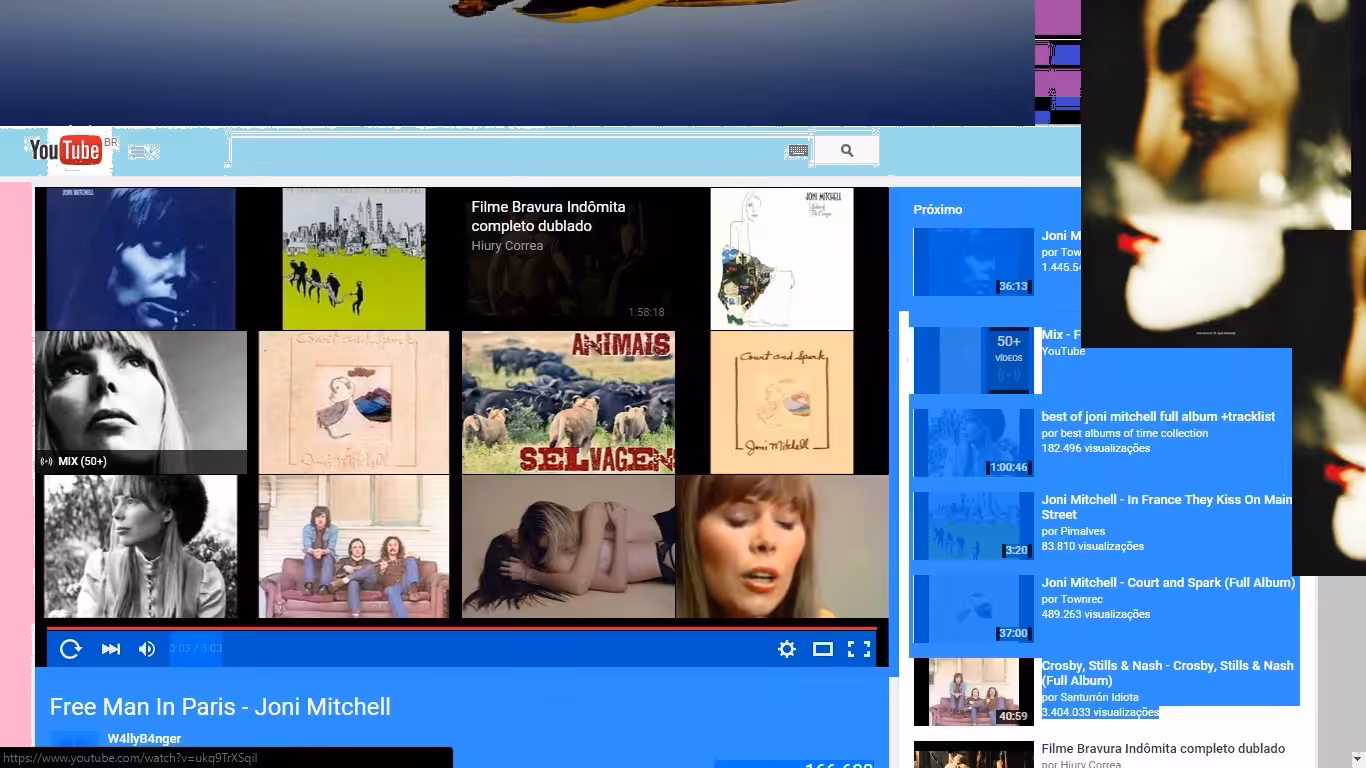Click the replay video button

[70, 649]
